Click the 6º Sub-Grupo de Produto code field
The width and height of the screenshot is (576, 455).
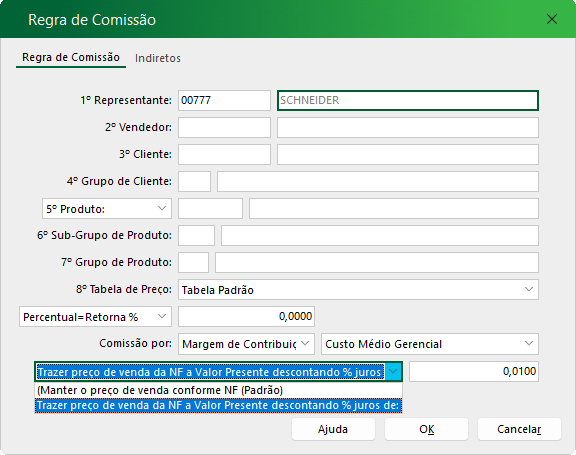[196, 235]
